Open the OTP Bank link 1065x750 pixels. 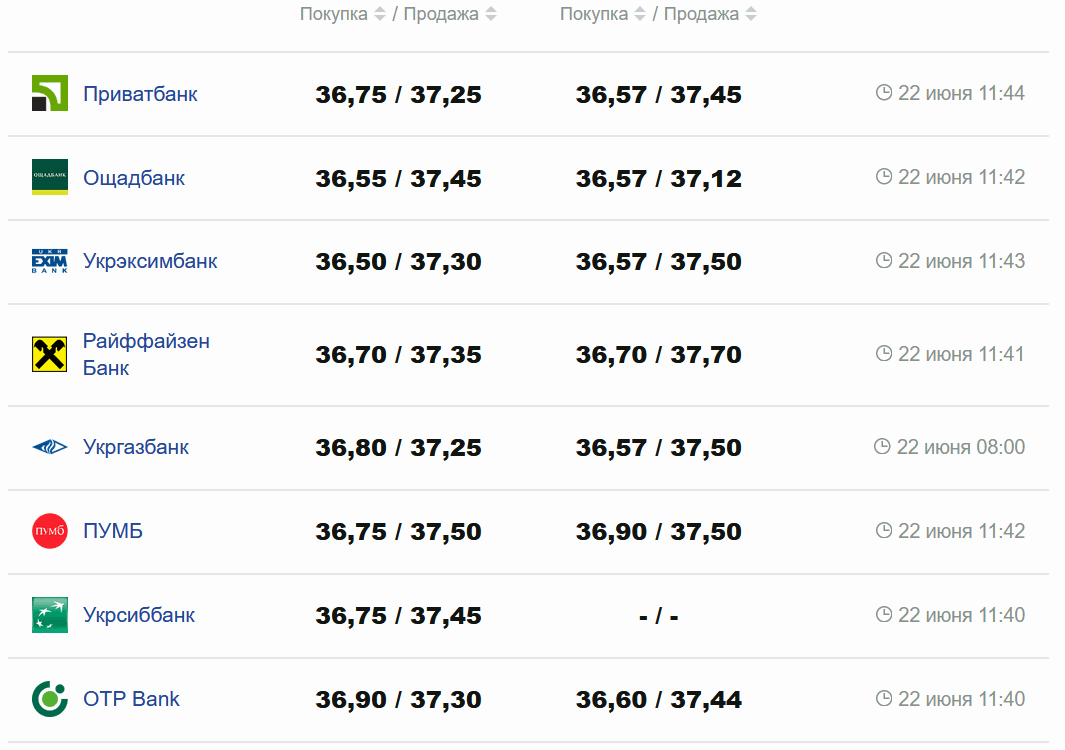coord(131,699)
